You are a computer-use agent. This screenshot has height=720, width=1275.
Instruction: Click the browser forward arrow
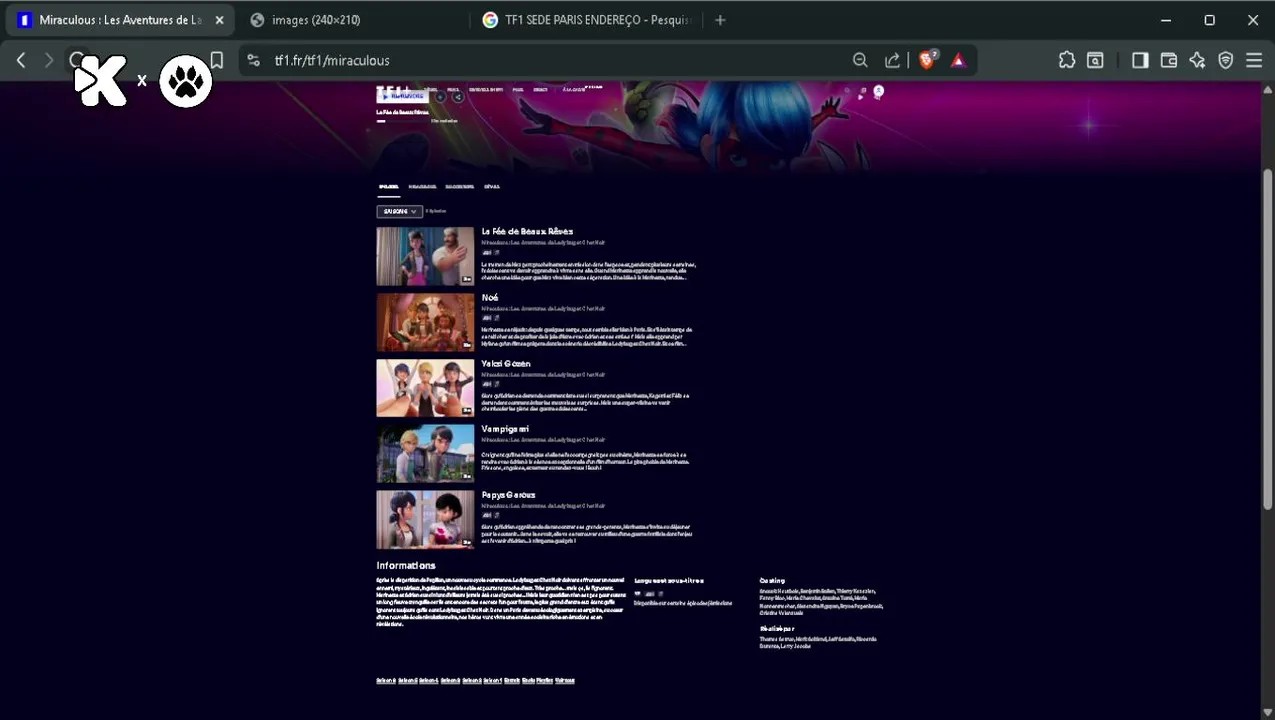pos(48,60)
